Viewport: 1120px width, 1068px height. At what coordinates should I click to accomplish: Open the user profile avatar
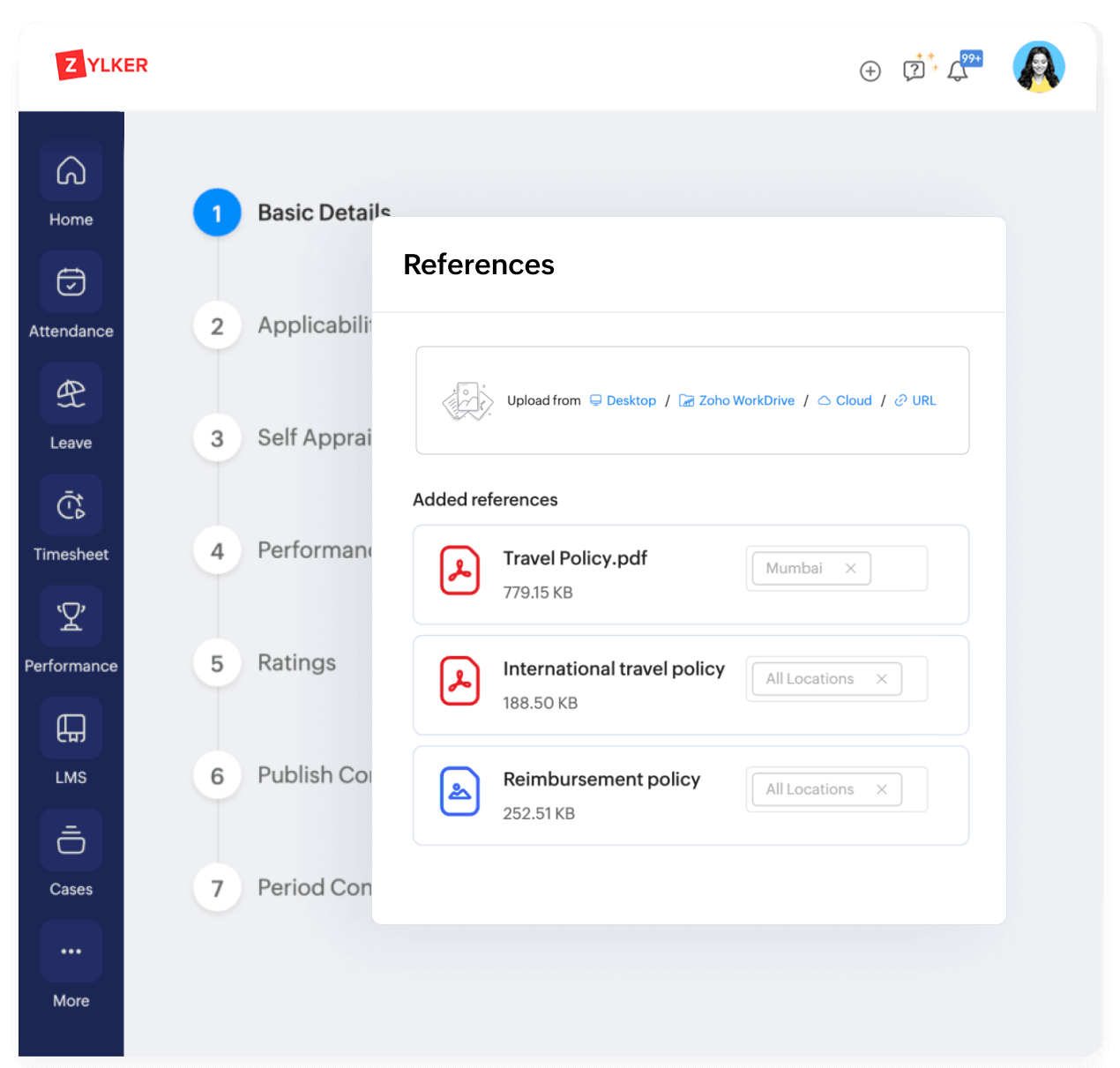coord(1038,68)
